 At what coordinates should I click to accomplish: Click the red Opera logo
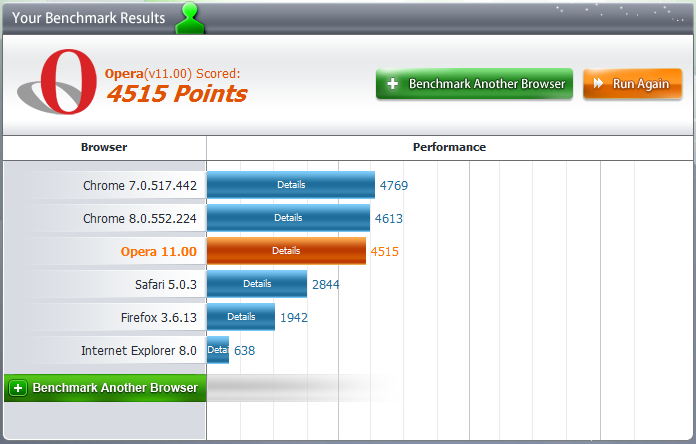pyautogui.click(x=58, y=82)
